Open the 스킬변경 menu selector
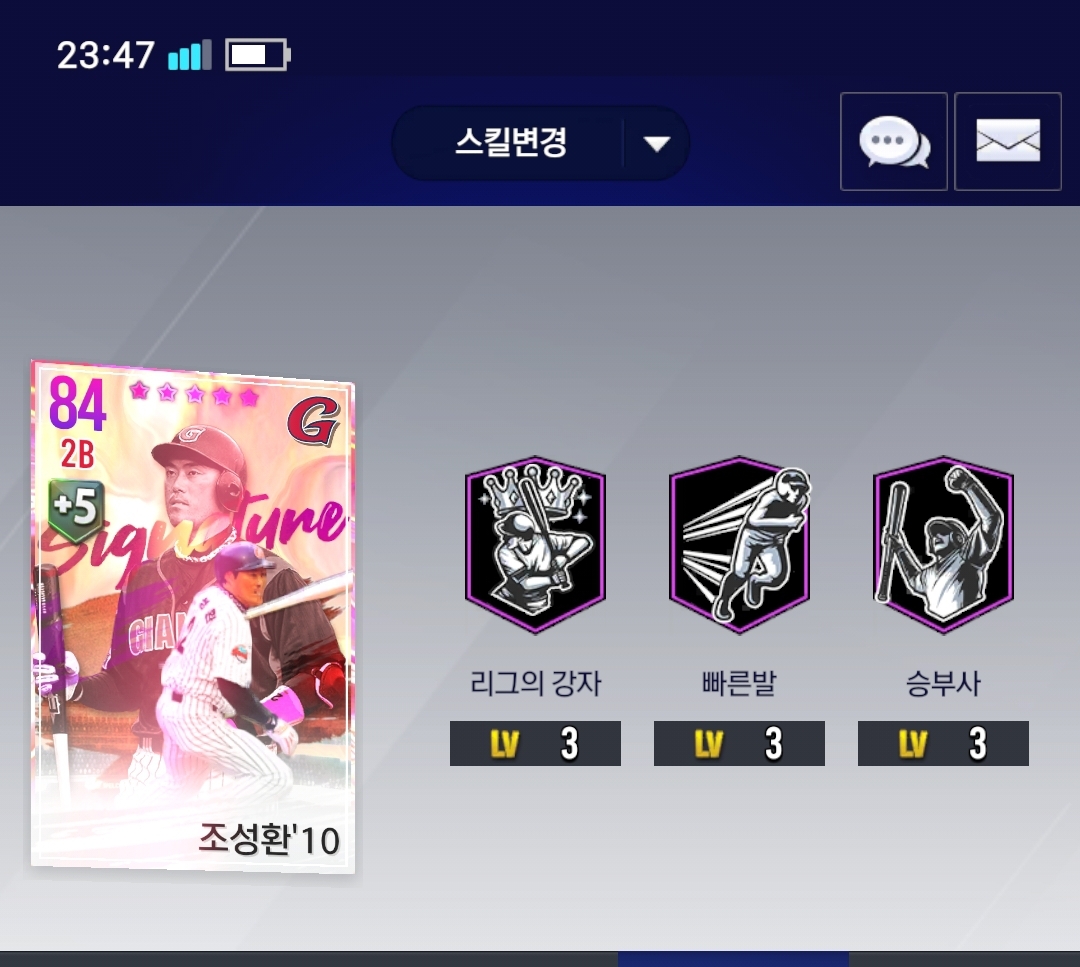 coord(540,143)
